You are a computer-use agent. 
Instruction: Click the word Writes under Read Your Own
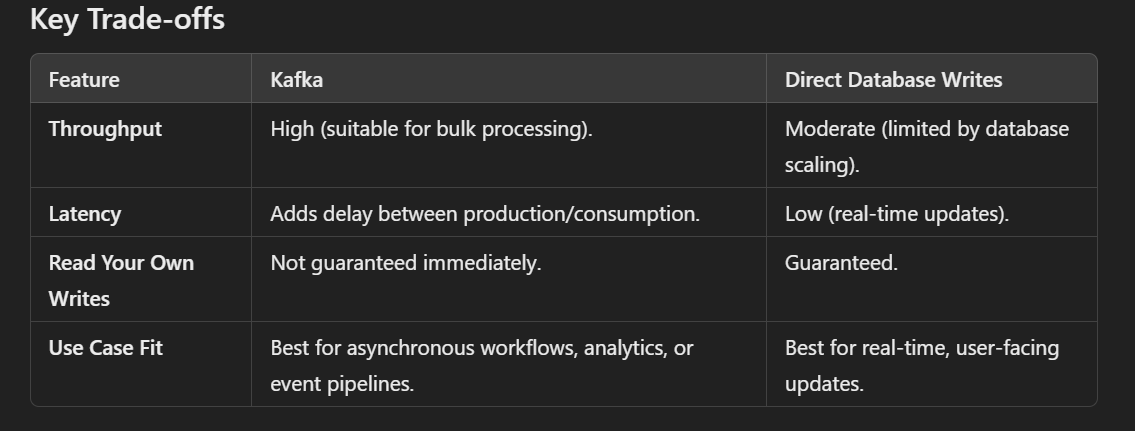79,298
